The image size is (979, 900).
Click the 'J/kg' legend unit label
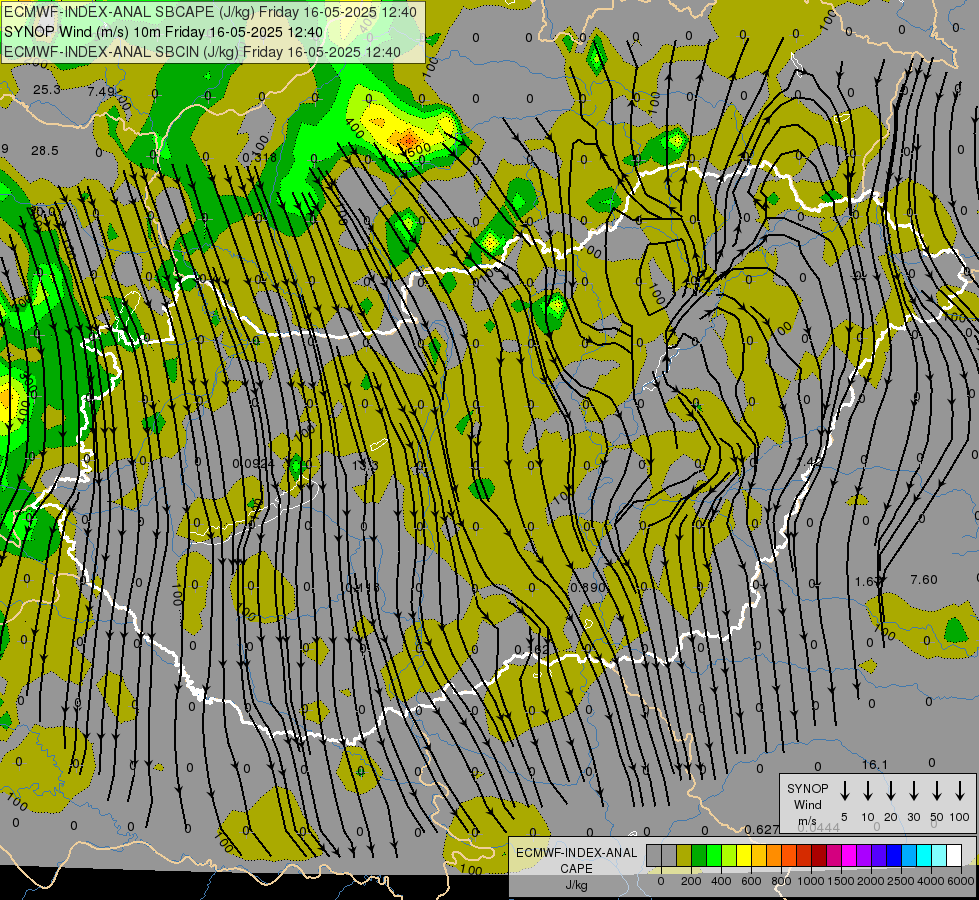576,885
